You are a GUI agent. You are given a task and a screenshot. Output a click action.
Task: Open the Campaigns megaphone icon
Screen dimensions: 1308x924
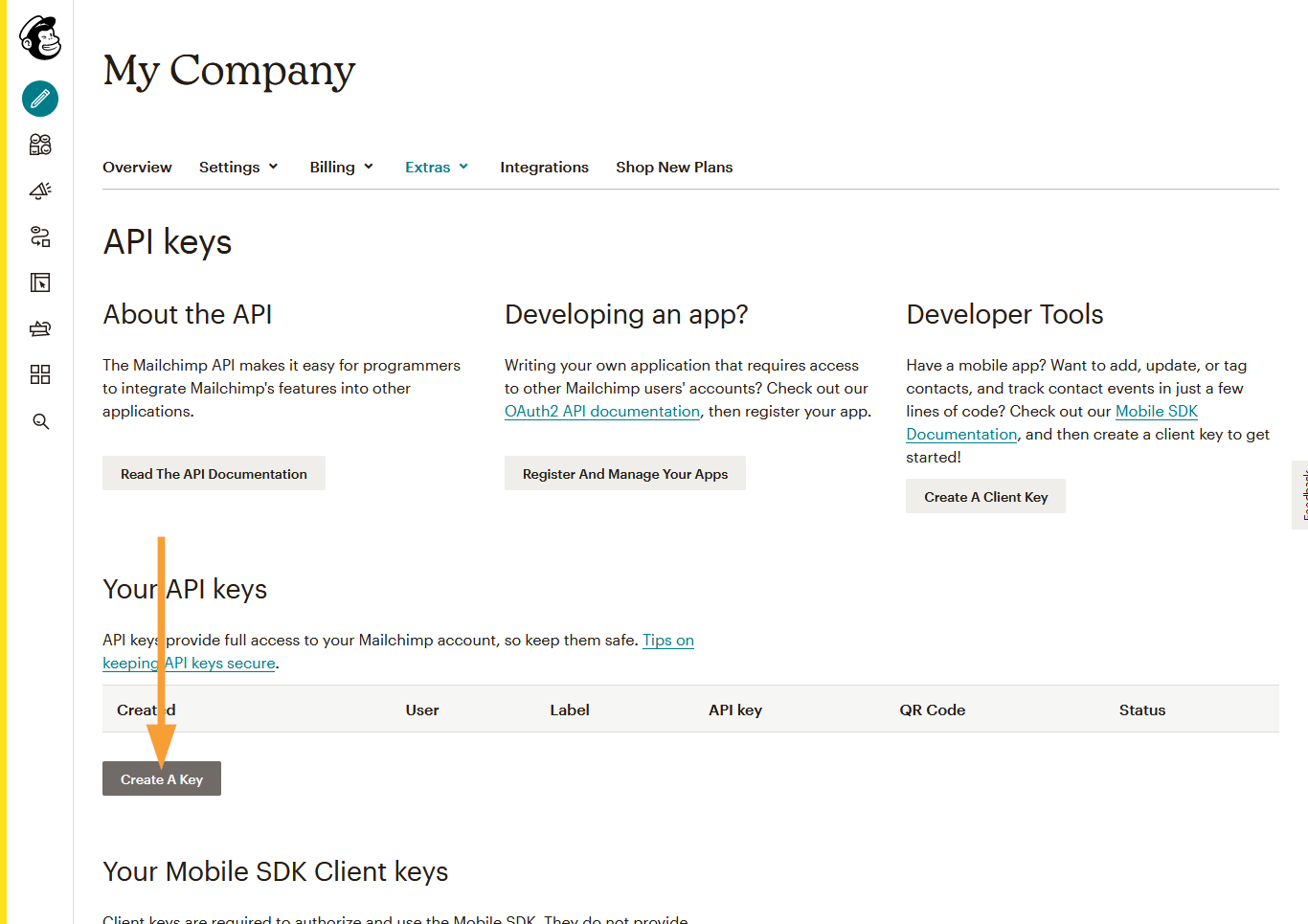point(40,191)
